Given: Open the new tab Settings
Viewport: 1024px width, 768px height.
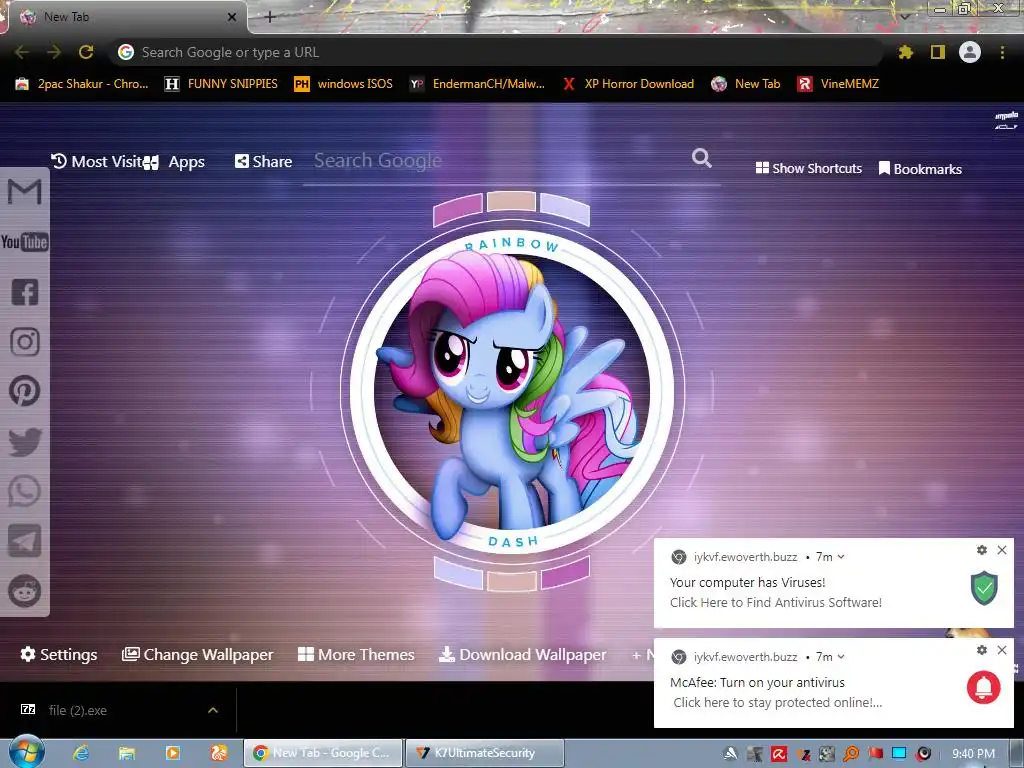Looking at the screenshot, I should (x=59, y=654).
